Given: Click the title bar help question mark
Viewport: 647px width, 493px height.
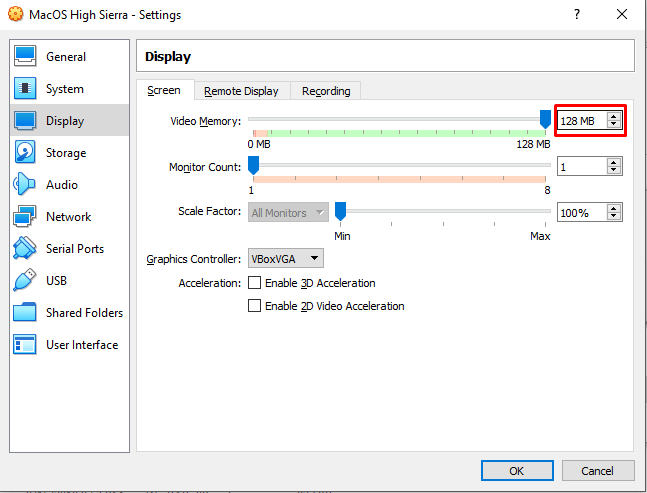Looking at the screenshot, I should pos(576,15).
